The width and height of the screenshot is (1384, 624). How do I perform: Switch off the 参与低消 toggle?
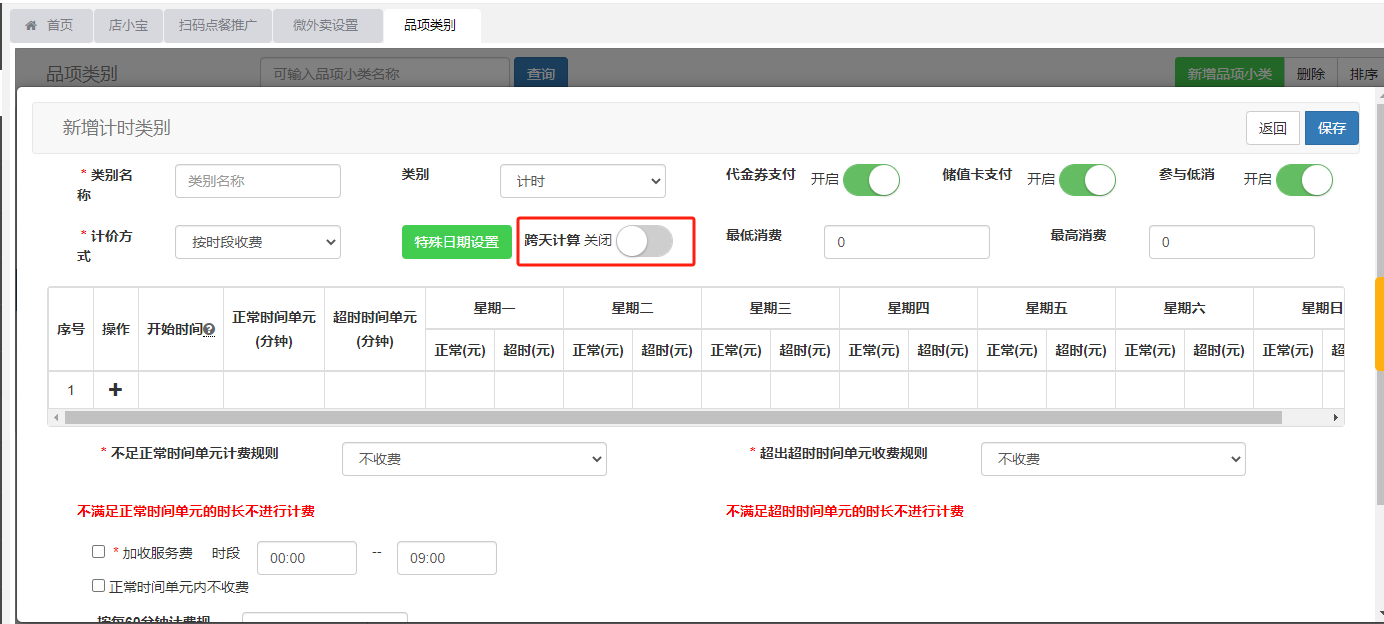pyautogui.click(x=1304, y=180)
